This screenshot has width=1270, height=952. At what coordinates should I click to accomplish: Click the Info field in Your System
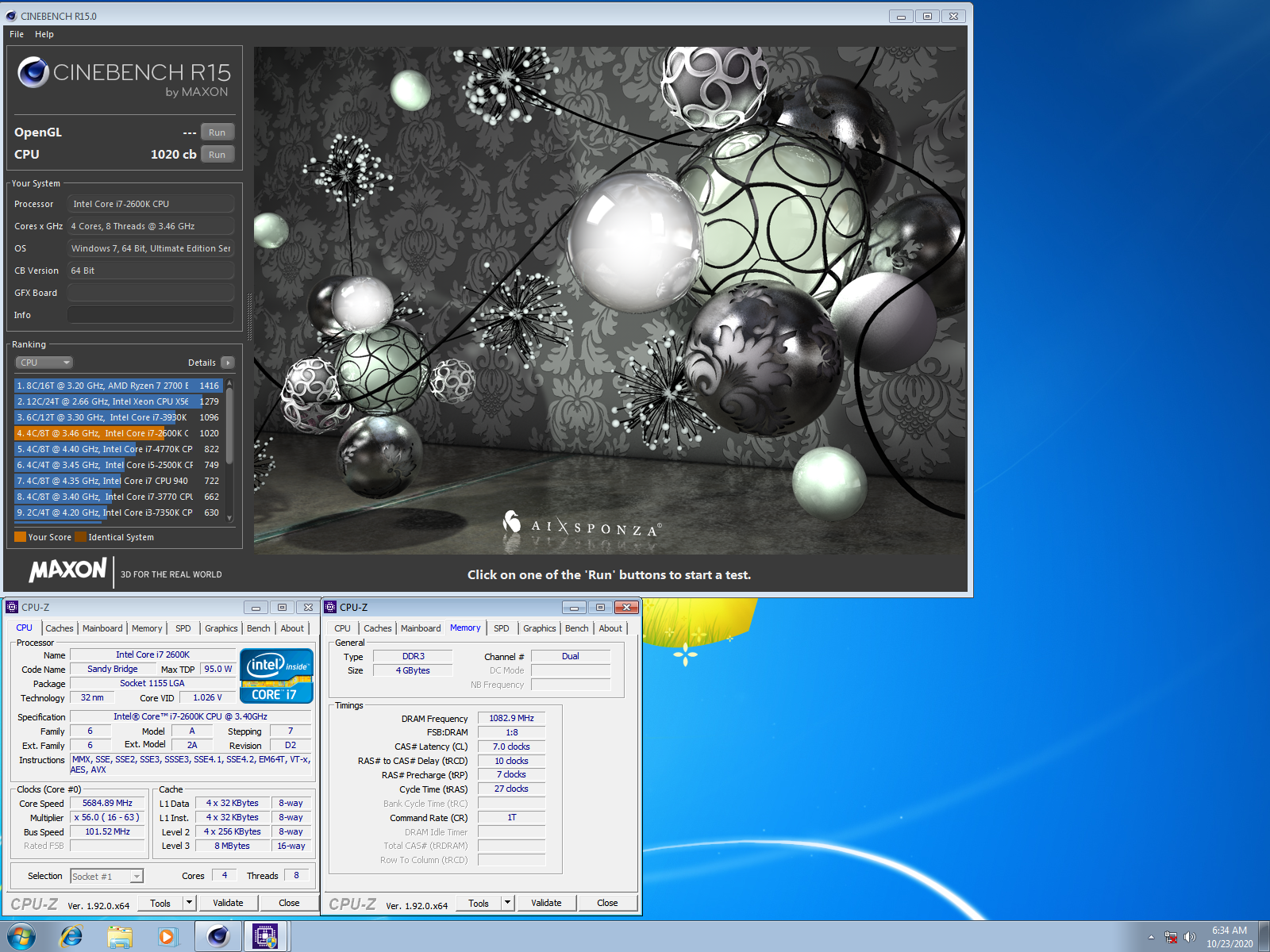tap(151, 315)
